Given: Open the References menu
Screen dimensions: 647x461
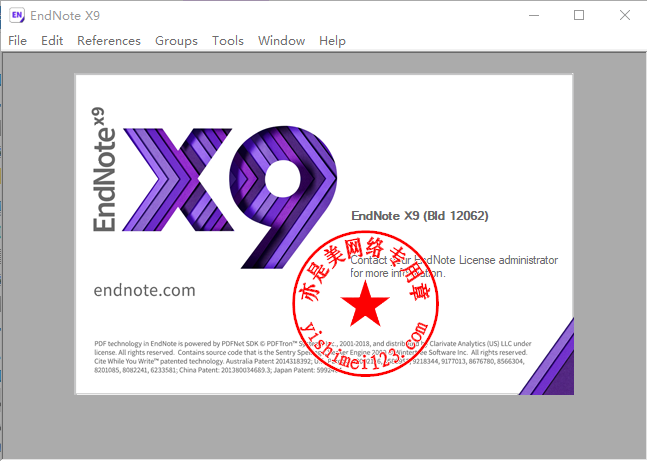Looking at the screenshot, I should click(109, 40).
